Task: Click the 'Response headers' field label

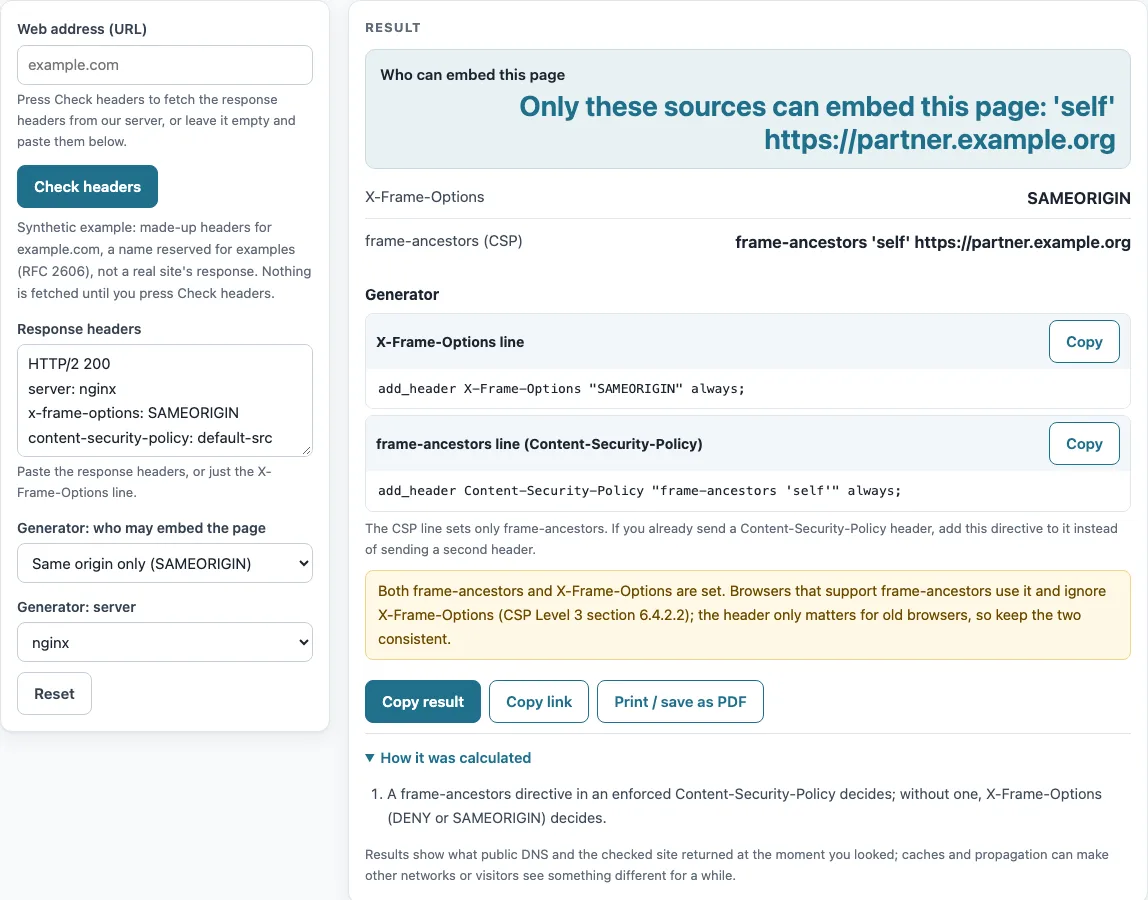Action: click(x=79, y=329)
